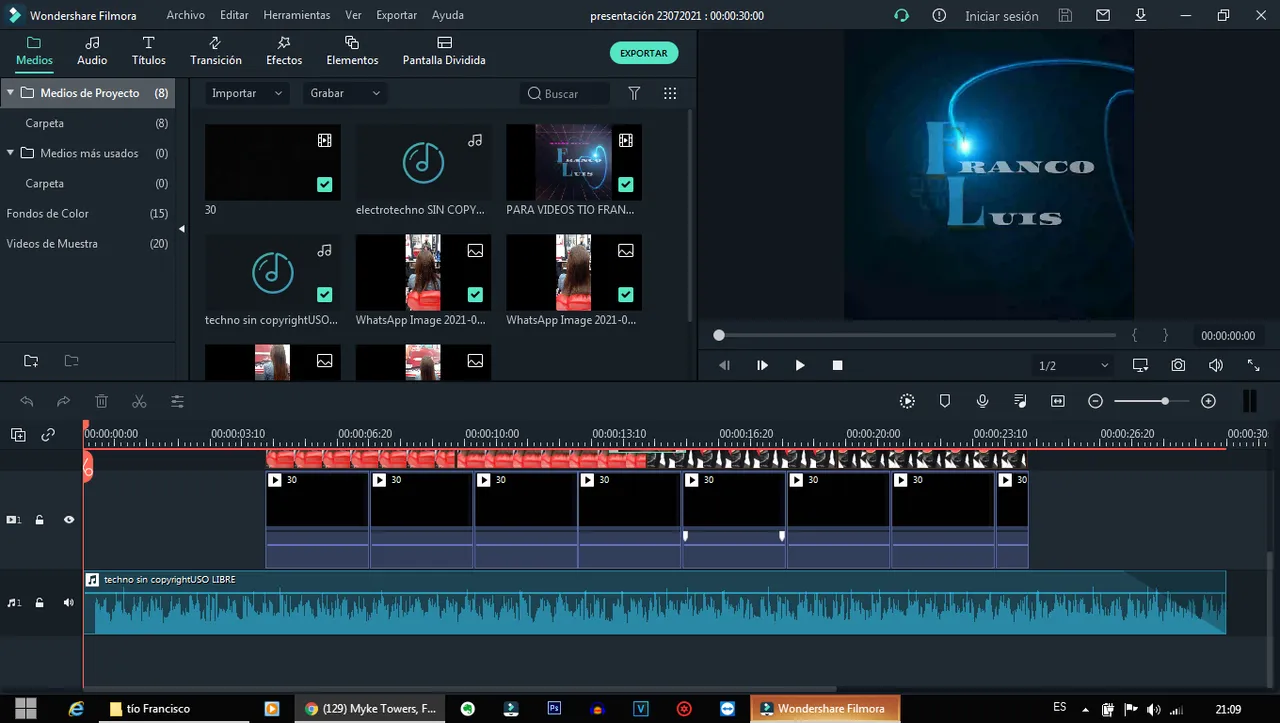The image size is (1280, 723).
Task: Lock audio track 1
Action: 40,603
